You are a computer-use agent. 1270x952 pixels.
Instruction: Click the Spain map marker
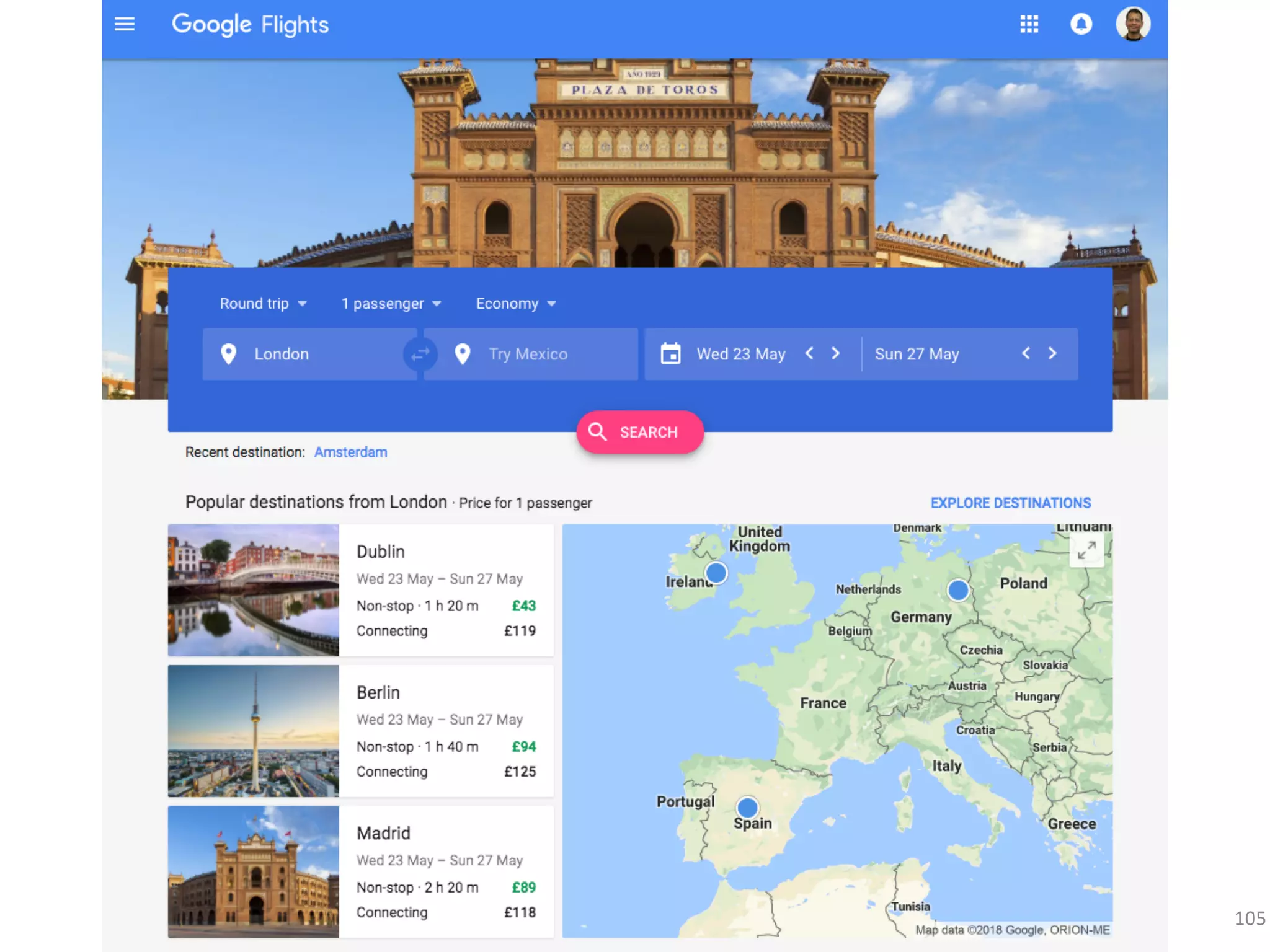point(747,808)
